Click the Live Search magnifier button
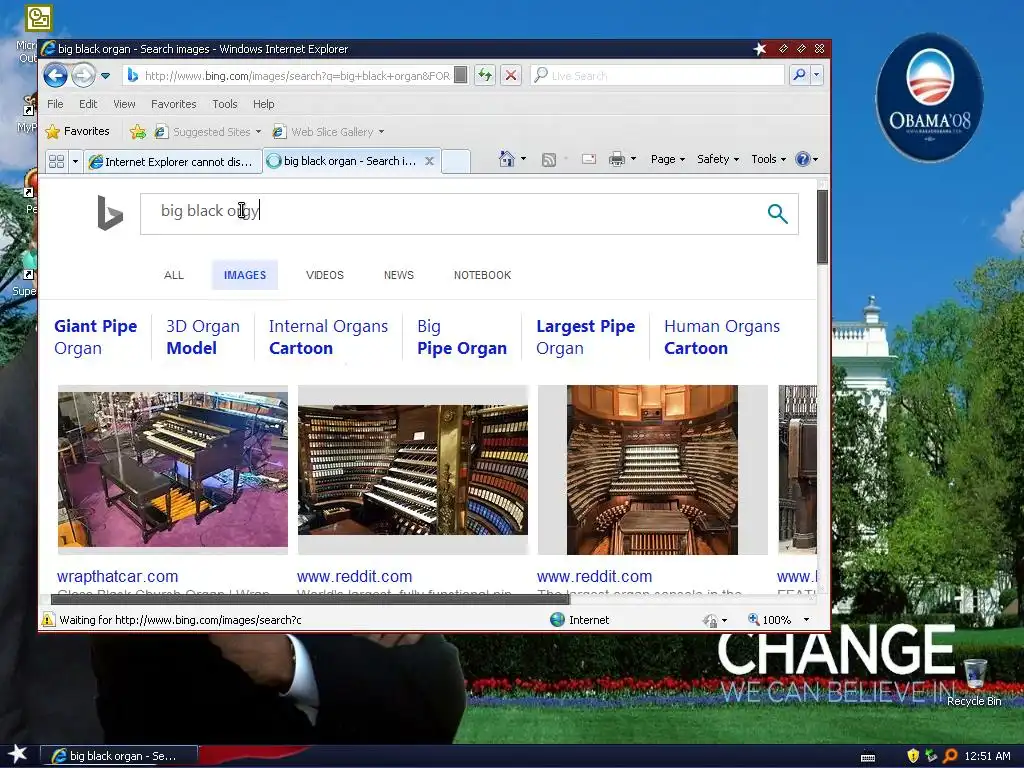The image size is (1024, 768). [x=799, y=76]
